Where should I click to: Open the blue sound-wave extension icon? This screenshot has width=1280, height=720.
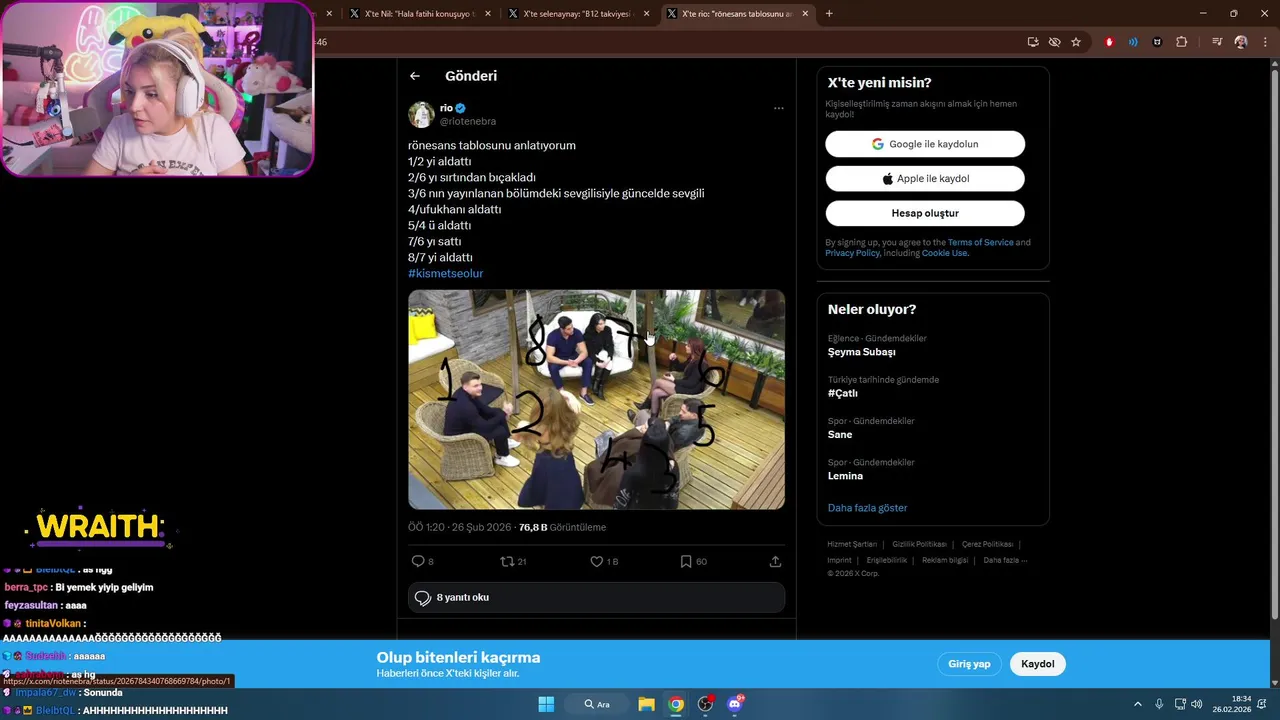tap(1133, 42)
